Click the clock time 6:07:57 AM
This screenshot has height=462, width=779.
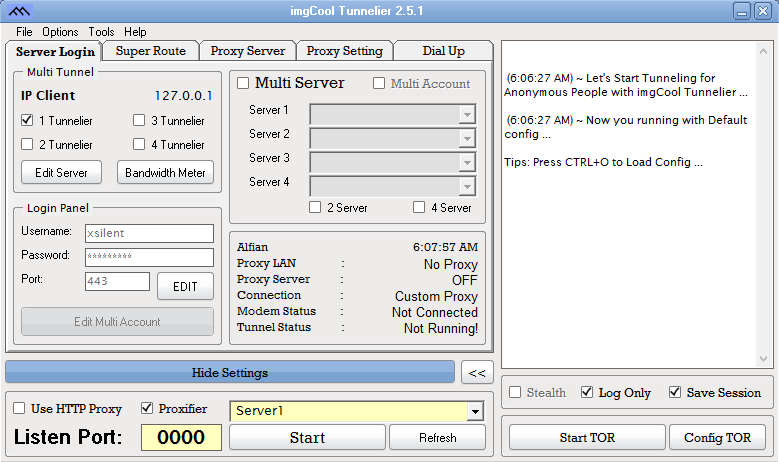click(x=445, y=247)
